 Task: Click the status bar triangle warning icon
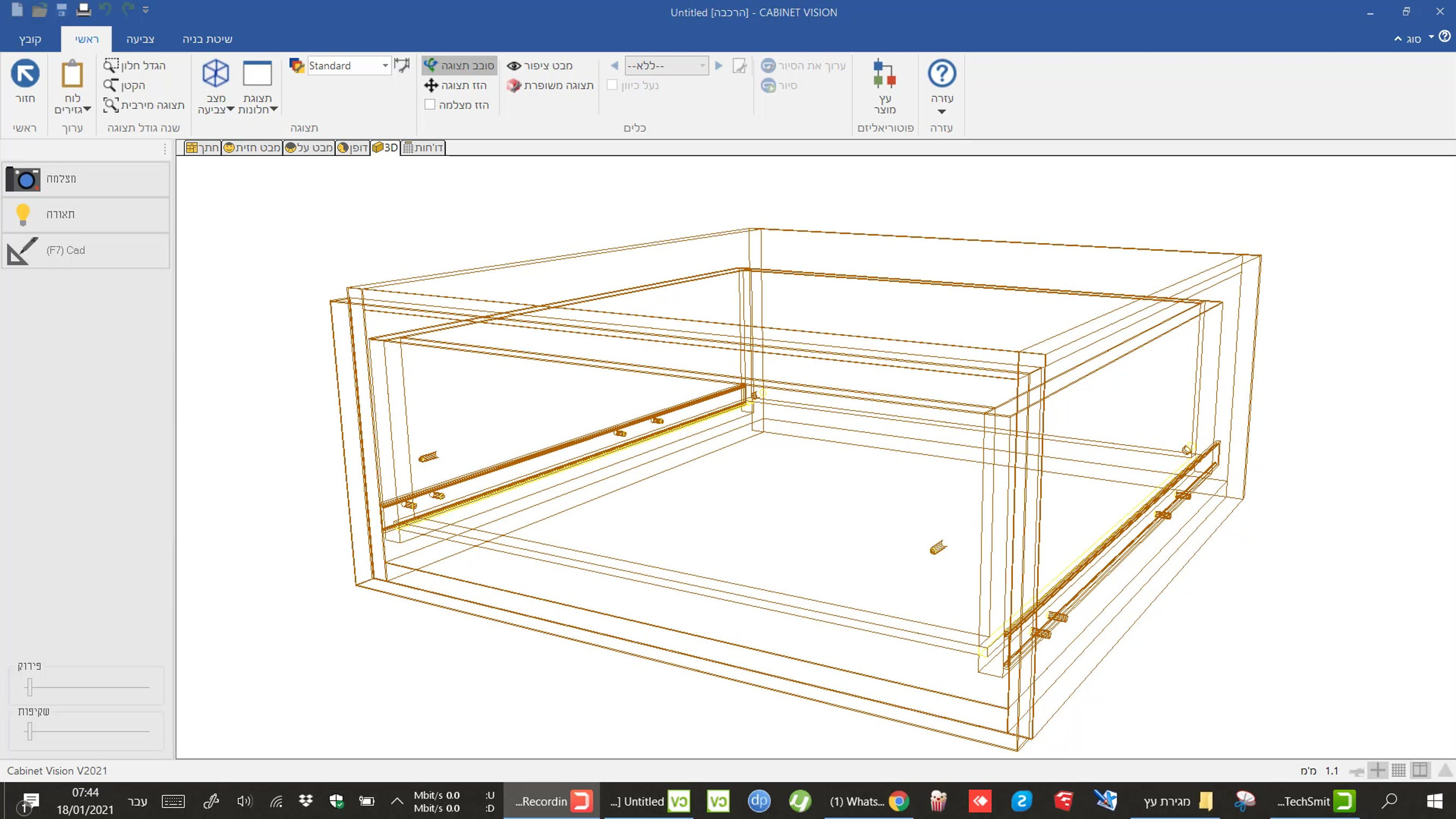(1445, 770)
